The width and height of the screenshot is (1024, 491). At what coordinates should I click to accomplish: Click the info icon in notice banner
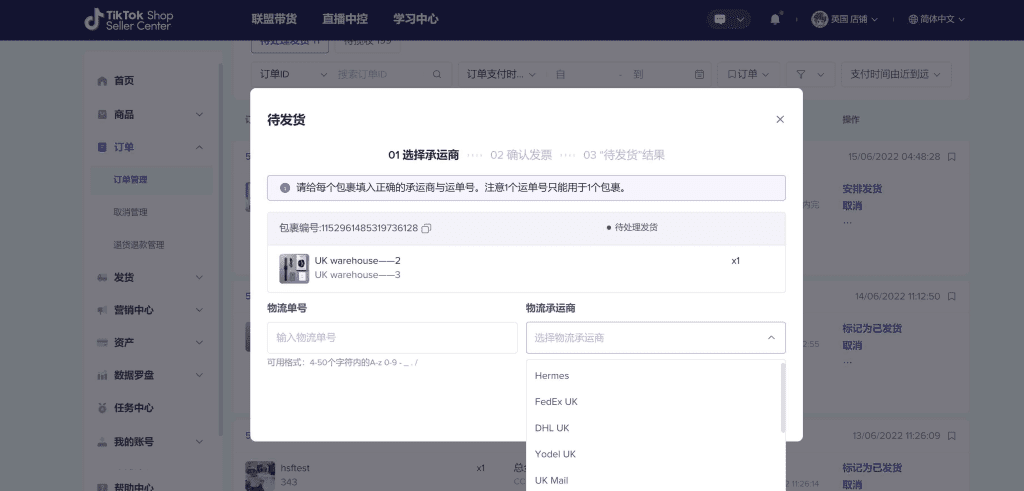[285, 188]
